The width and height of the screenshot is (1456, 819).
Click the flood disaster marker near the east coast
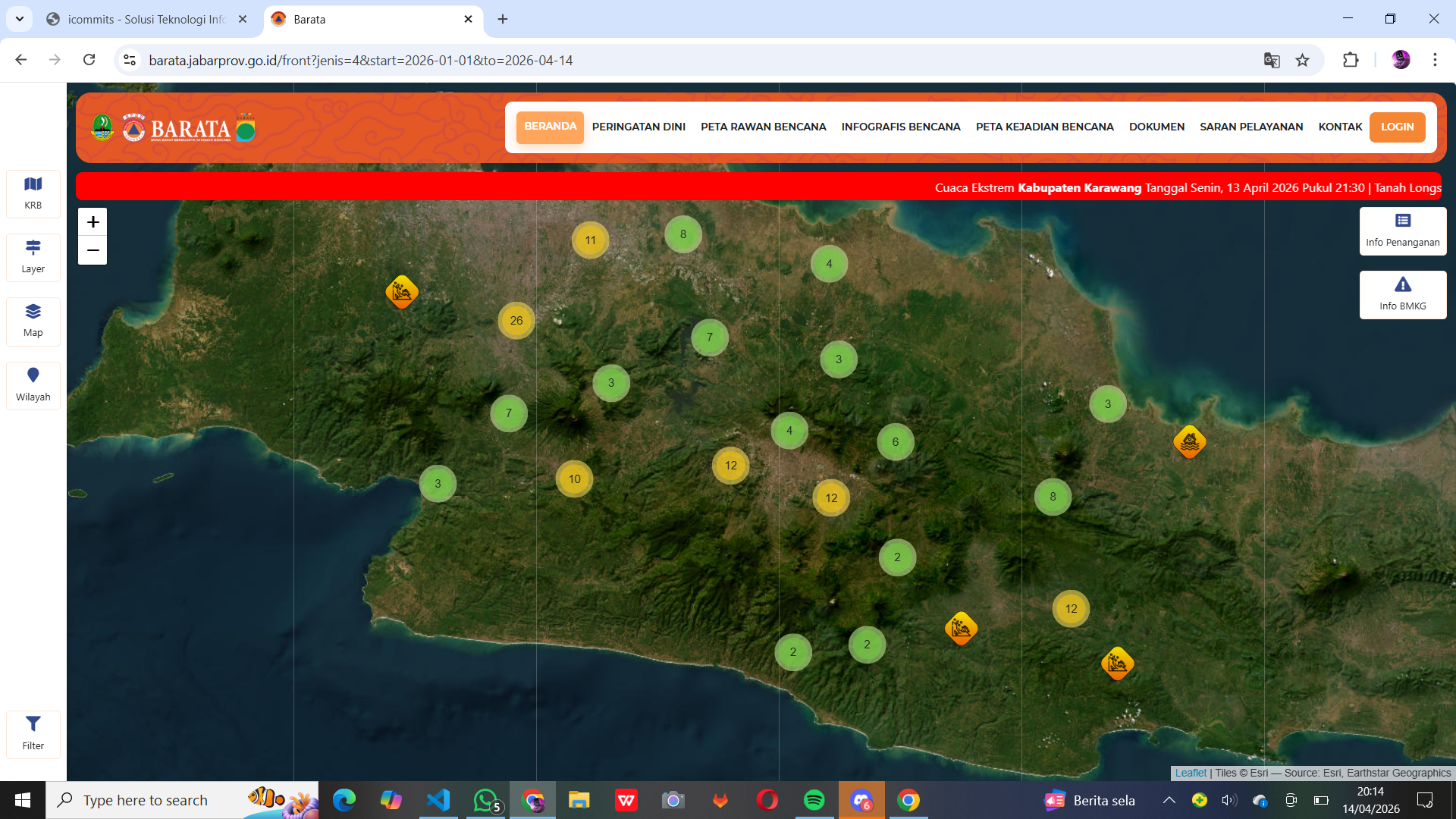tap(1189, 441)
